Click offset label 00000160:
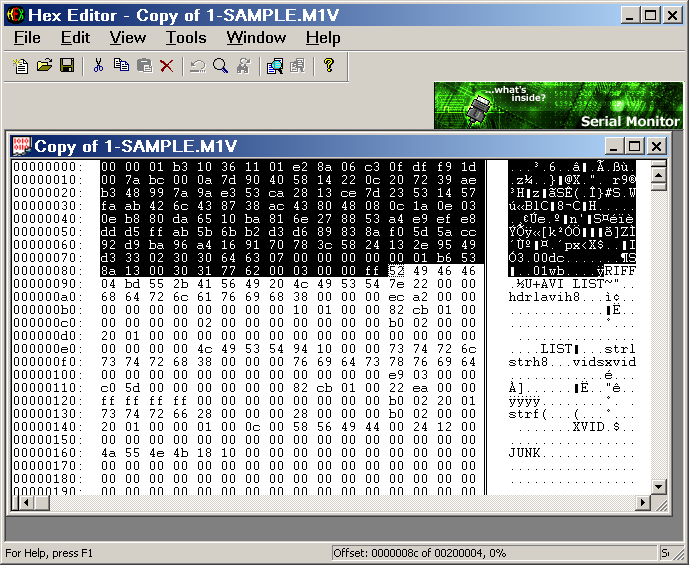The image size is (689, 565). [47, 453]
